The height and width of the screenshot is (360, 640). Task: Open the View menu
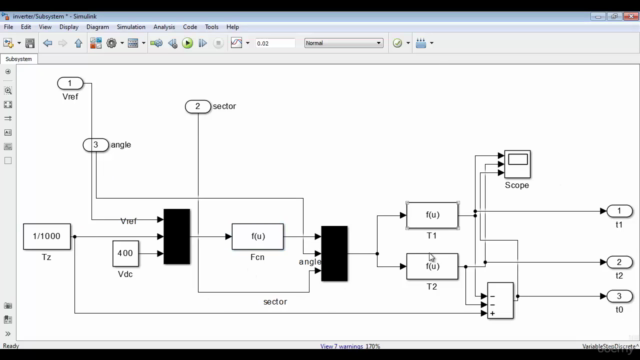(x=45, y=27)
